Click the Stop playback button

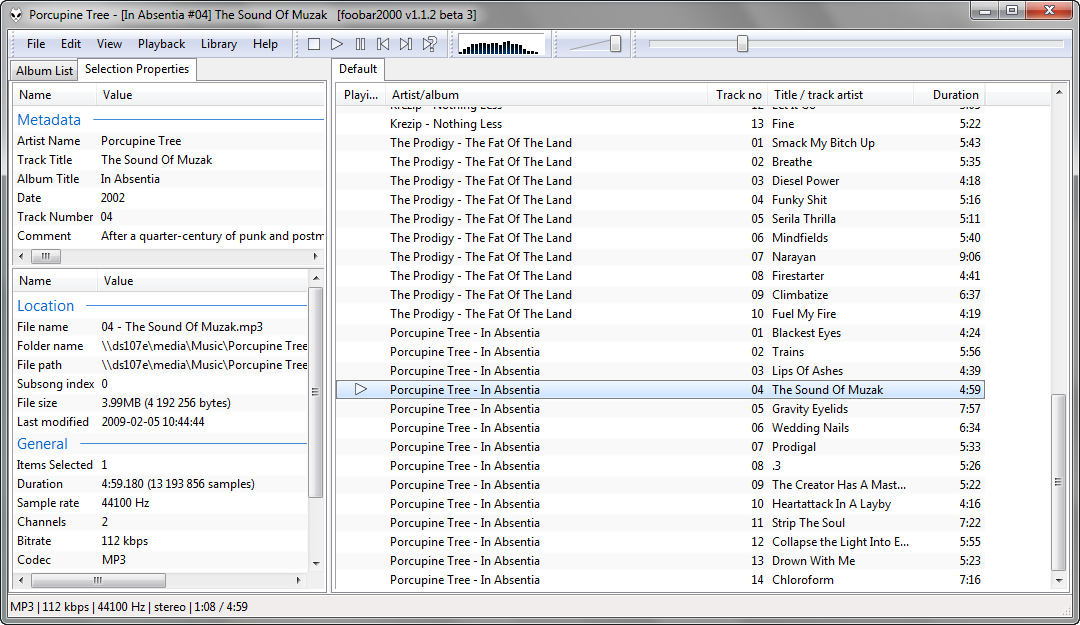click(x=314, y=44)
